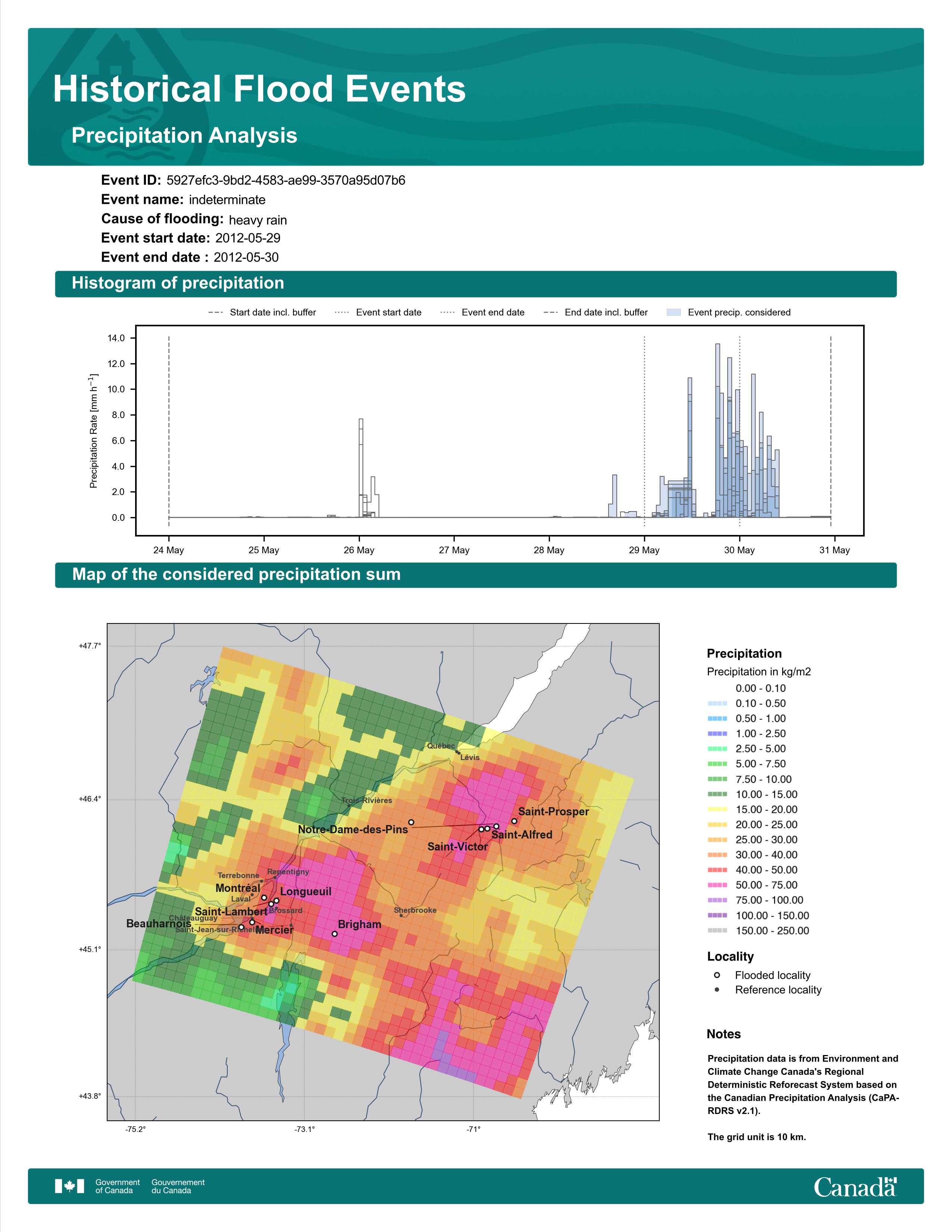Click the 29 May axis label

click(x=644, y=550)
